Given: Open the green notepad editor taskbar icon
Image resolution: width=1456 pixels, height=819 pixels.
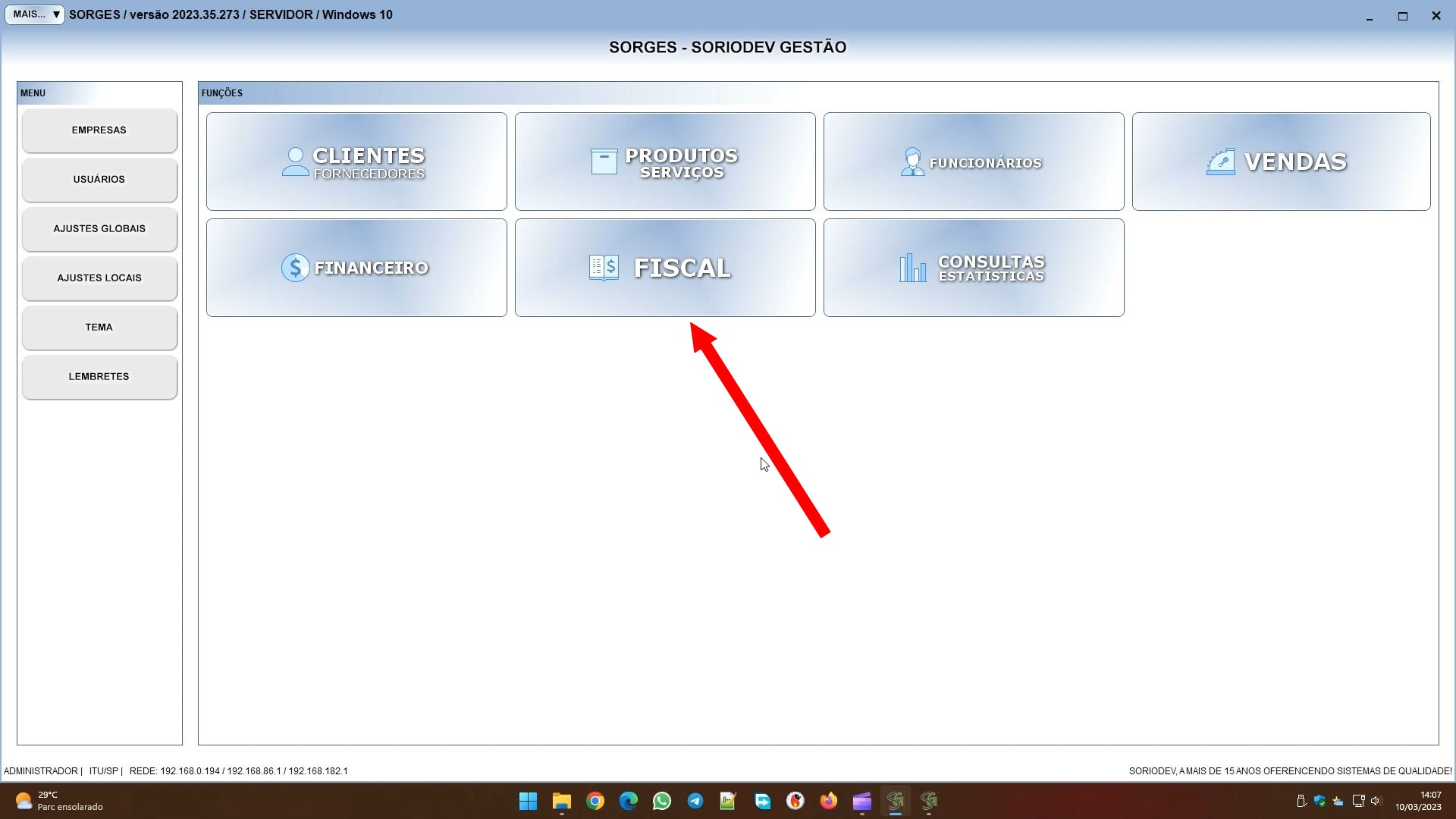Looking at the screenshot, I should click(x=729, y=801).
